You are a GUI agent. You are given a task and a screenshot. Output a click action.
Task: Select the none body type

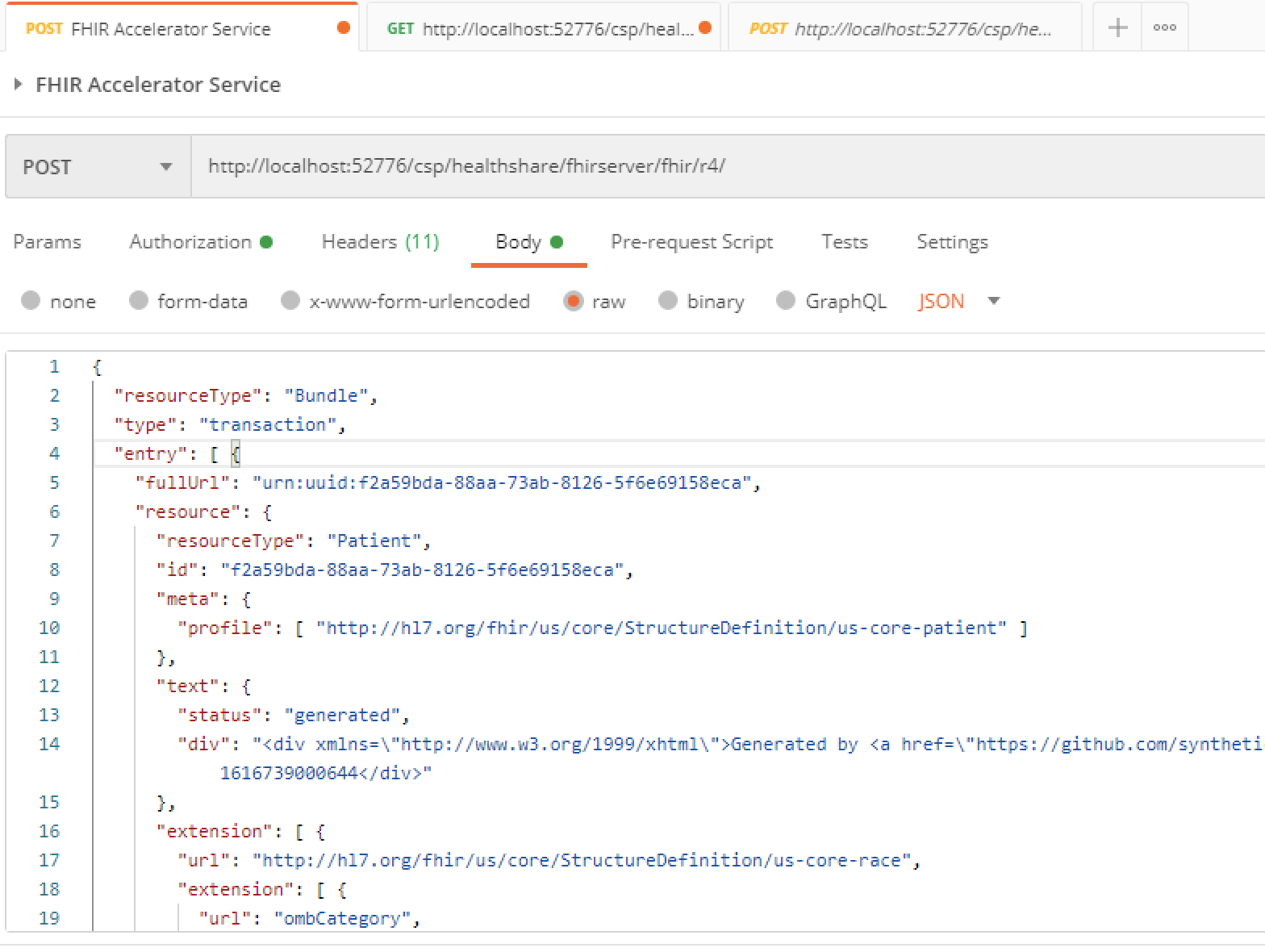(31, 301)
